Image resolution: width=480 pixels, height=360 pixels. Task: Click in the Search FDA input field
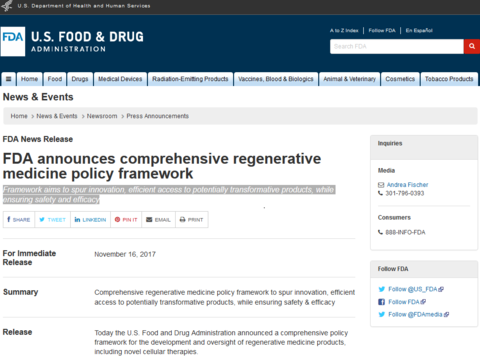click(397, 46)
